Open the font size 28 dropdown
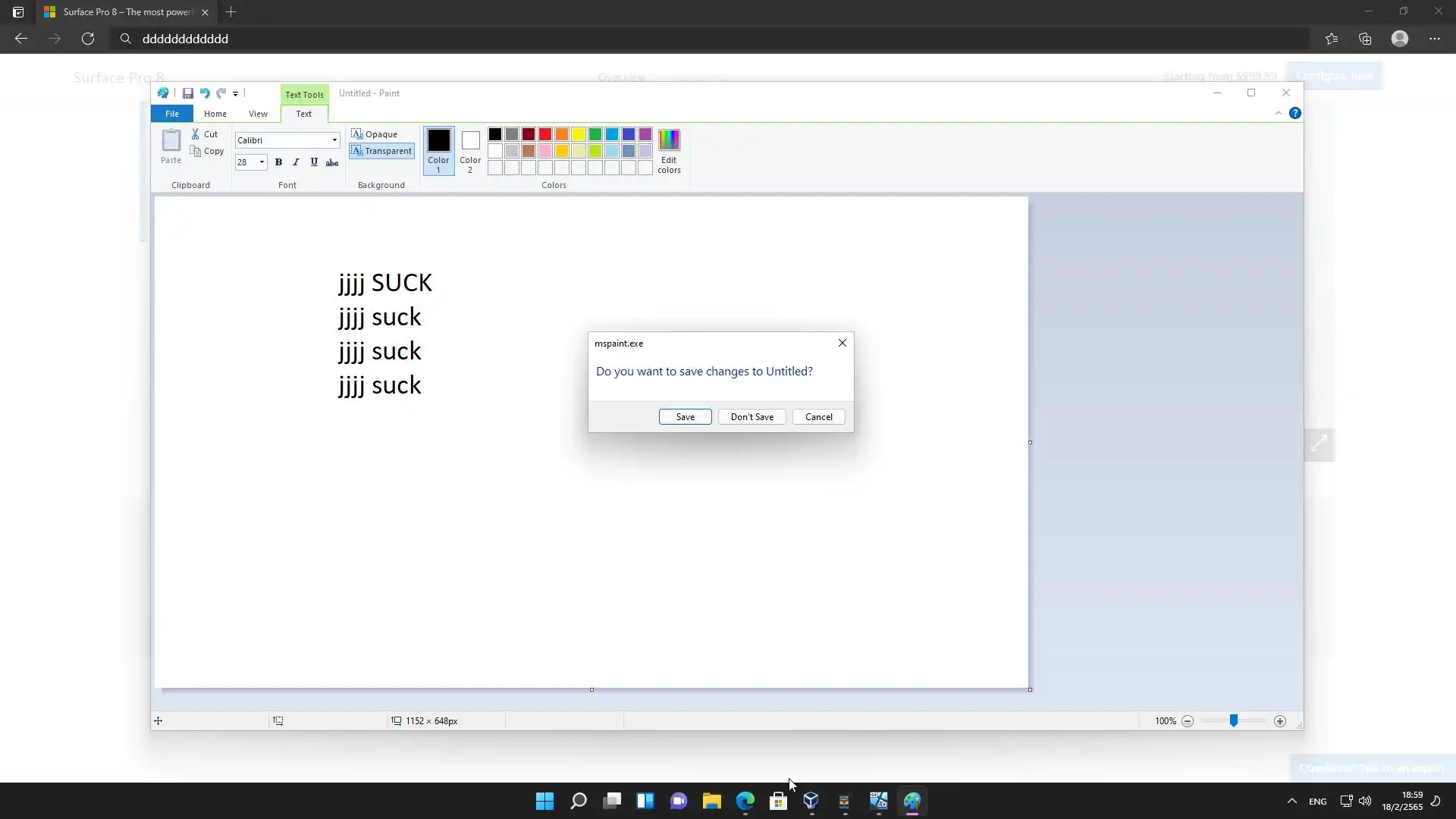This screenshot has width=1456, height=819. coord(262,162)
